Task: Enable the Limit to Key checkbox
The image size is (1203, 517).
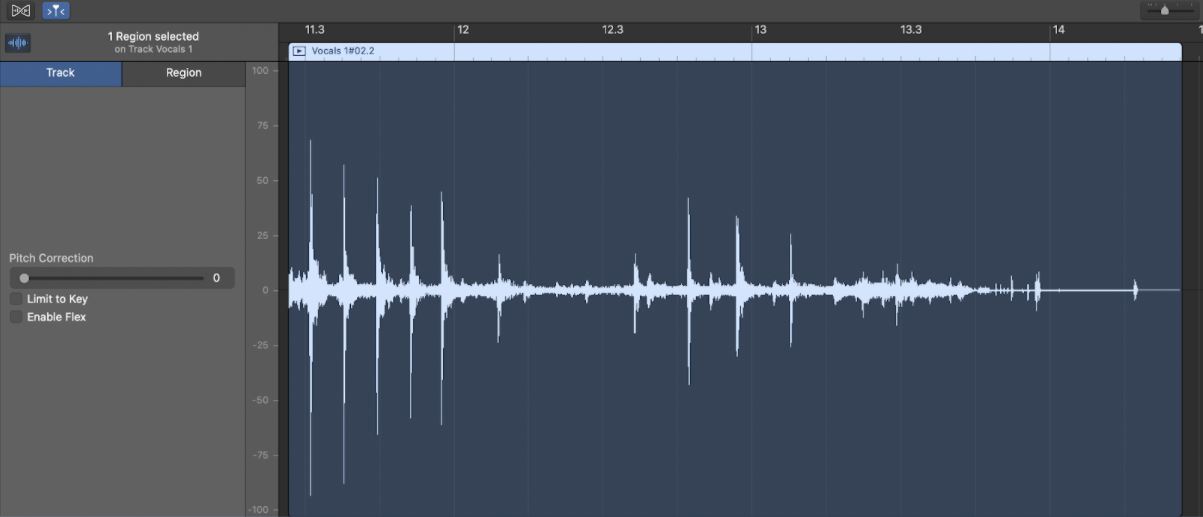Action: tap(16, 299)
